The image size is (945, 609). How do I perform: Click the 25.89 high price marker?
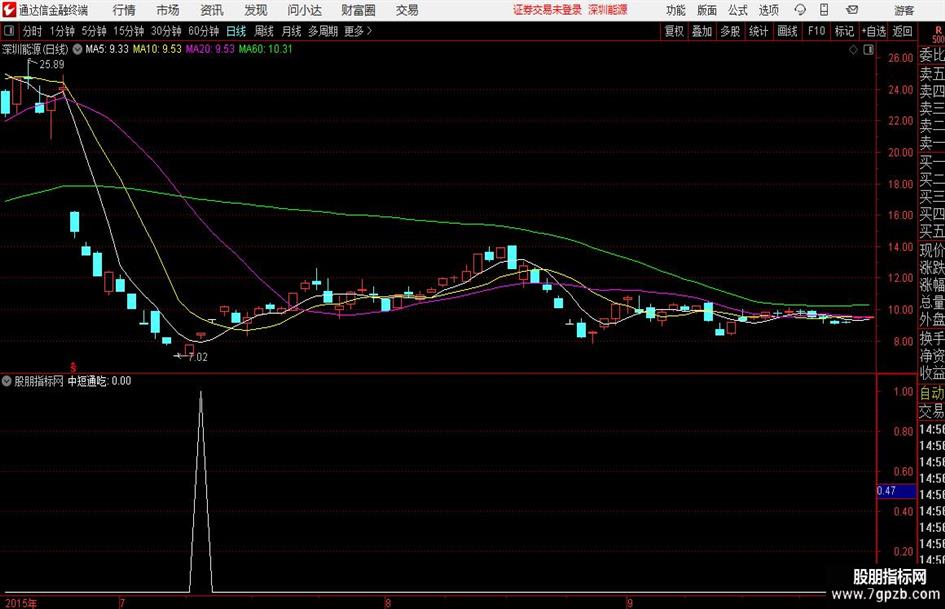click(51, 64)
